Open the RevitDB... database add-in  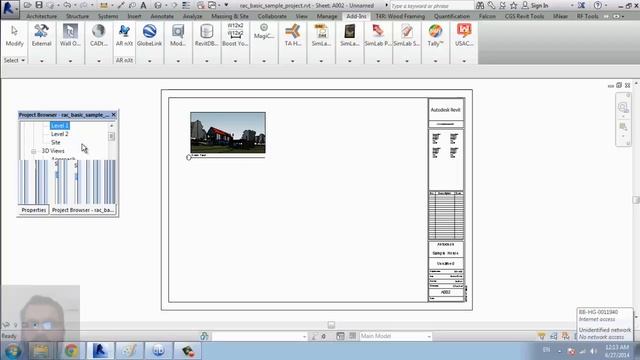tap(207, 36)
